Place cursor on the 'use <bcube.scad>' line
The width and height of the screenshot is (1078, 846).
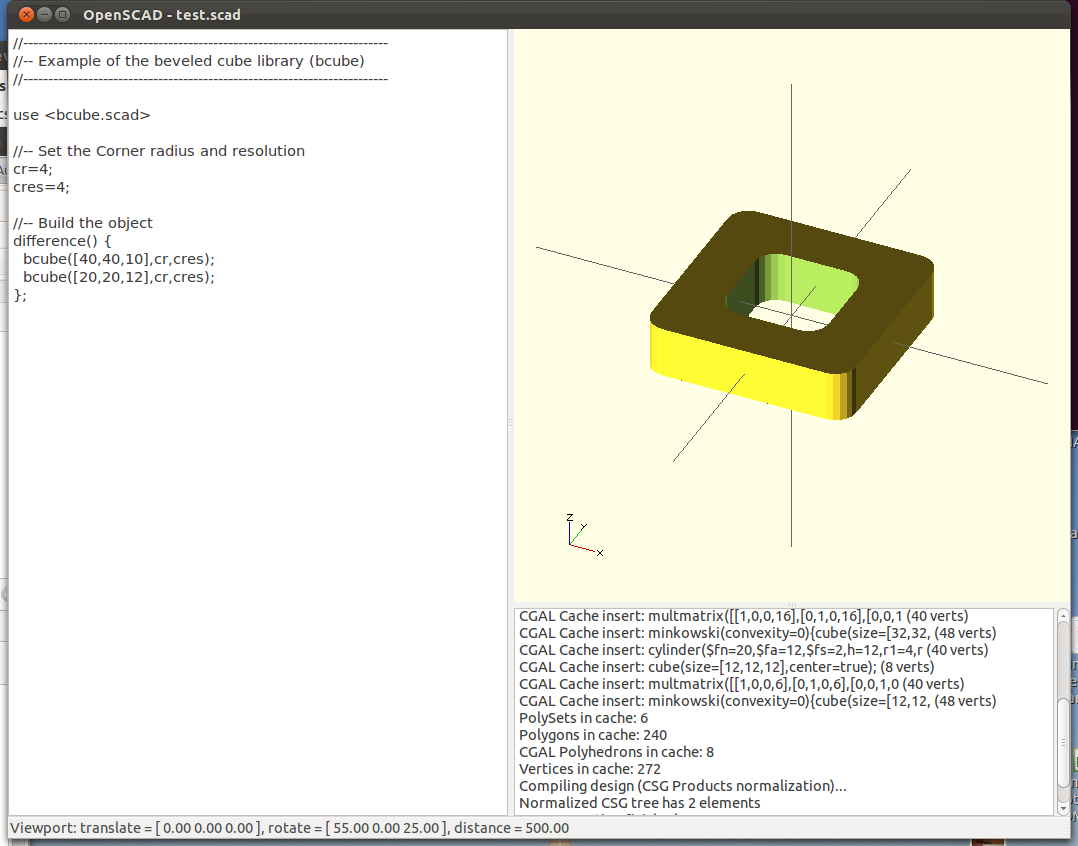pyautogui.click(x=82, y=115)
